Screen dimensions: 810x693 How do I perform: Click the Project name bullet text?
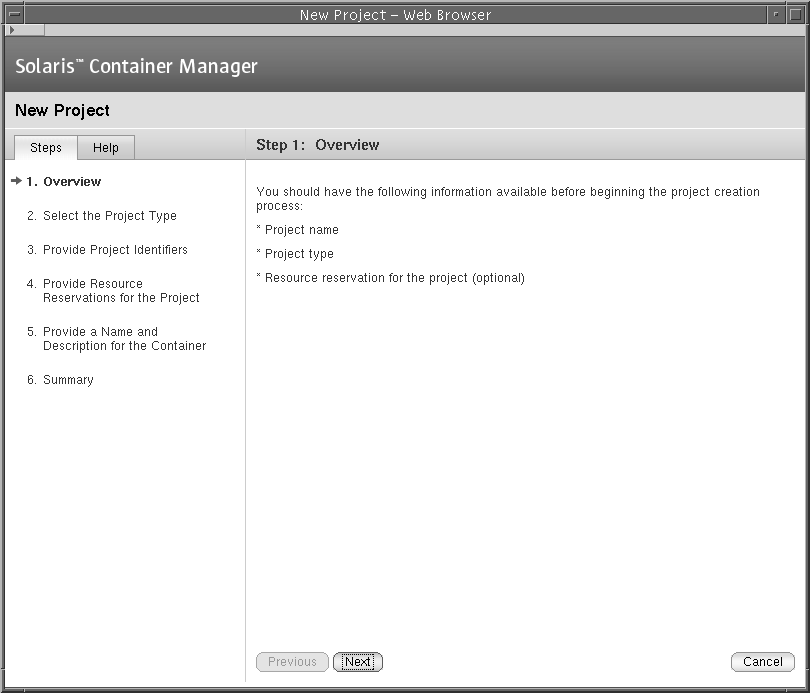point(302,230)
